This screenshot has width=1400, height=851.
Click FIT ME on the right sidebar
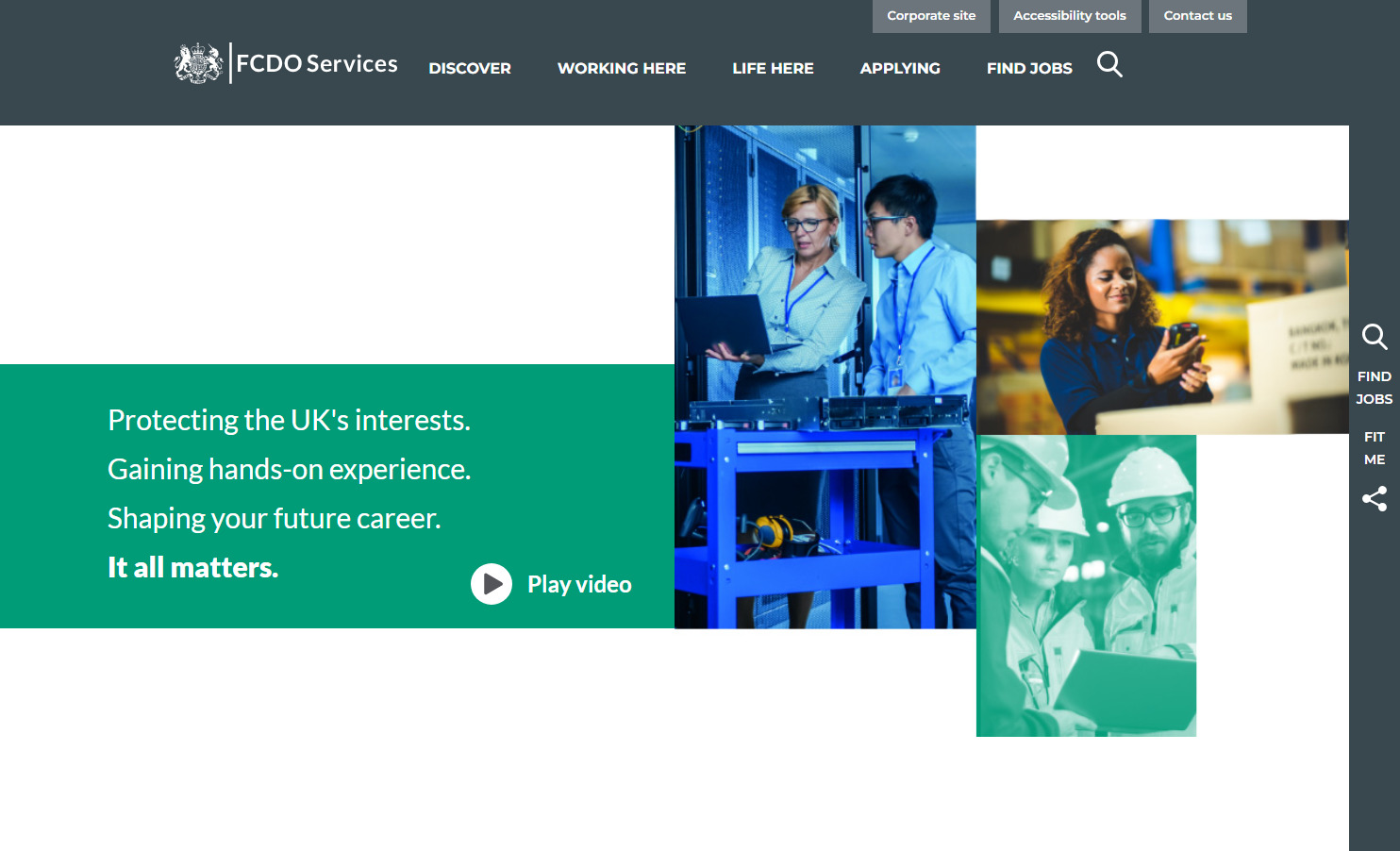click(x=1375, y=447)
